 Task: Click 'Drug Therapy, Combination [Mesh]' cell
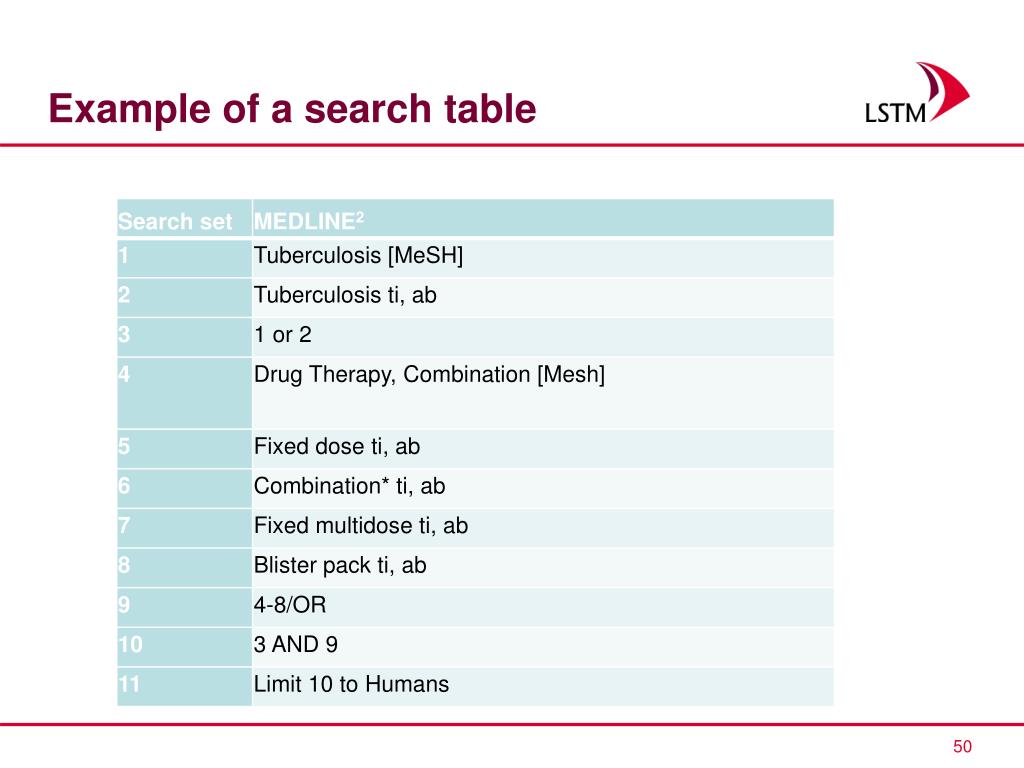[x=543, y=392]
